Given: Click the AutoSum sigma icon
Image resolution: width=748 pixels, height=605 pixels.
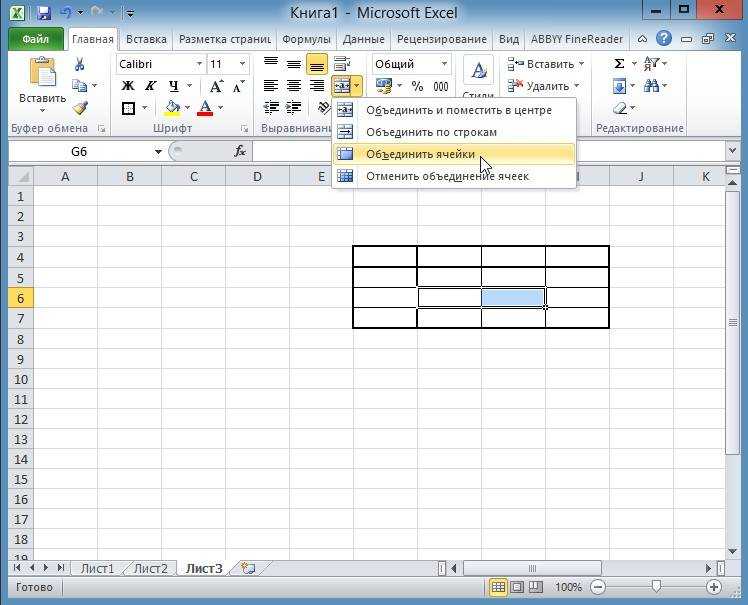Looking at the screenshot, I should (619, 63).
